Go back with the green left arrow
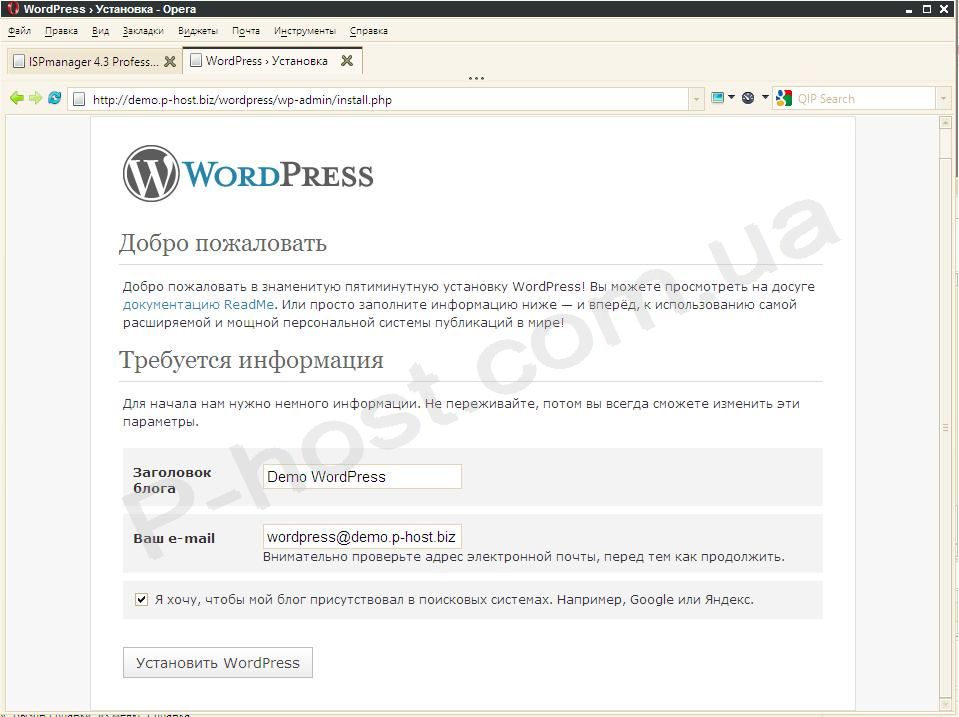 tap(17, 98)
